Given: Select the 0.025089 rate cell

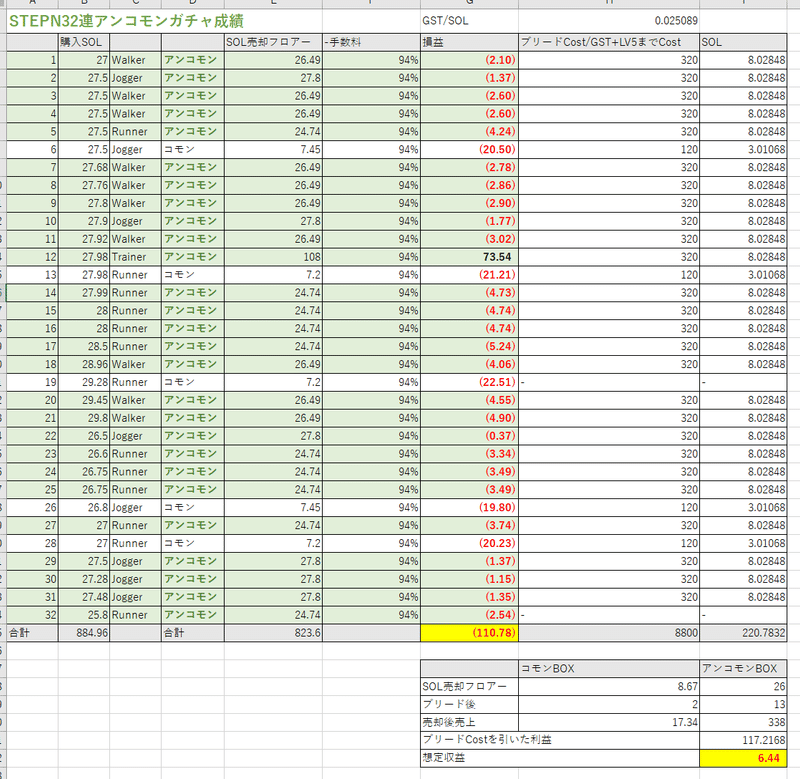Looking at the screenshot, I should 609,21.
